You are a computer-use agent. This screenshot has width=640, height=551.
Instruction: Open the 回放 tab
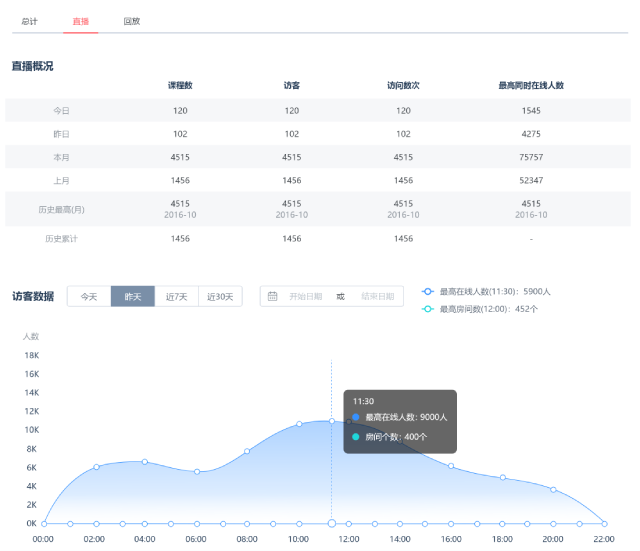(132, 22)
